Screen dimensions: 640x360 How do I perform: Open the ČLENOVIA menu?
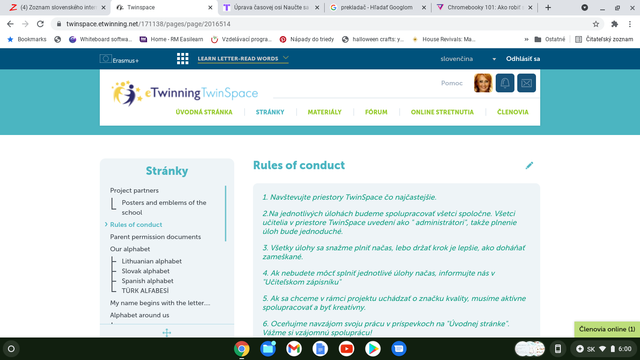[x=513, y=112]
